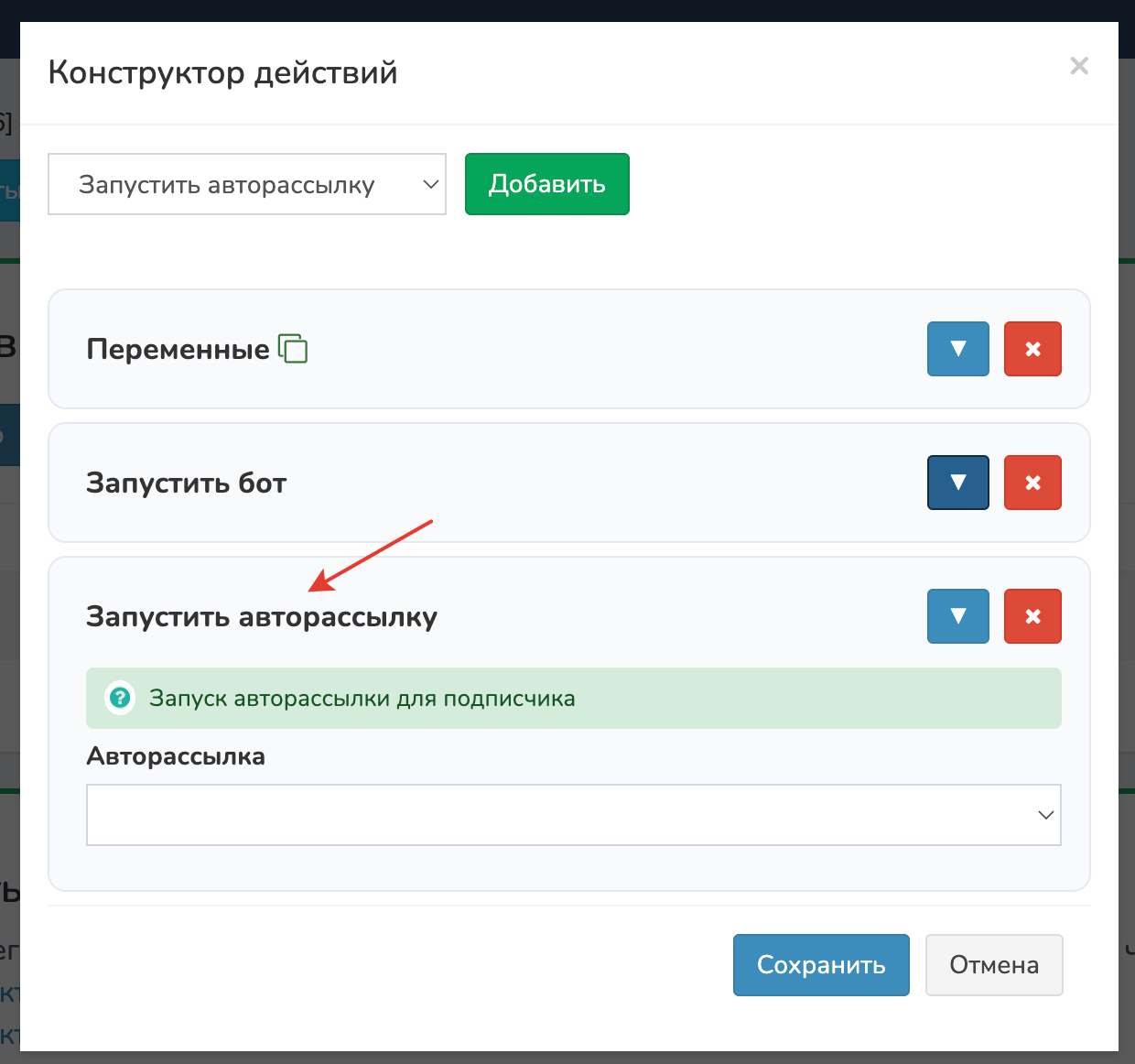The width and height of the screenshot is (1135, 1064).
Task: Click the copy icon next to Переменные
Action: [293, 349]
